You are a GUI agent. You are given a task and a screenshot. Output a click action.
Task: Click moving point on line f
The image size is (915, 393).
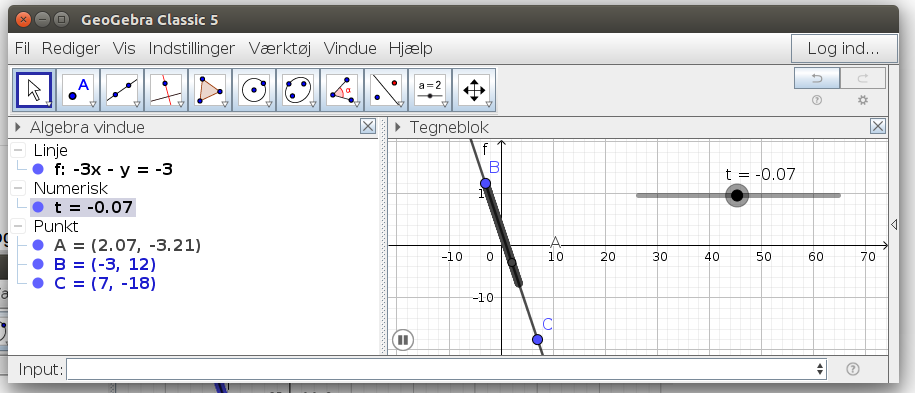pyautogui.click(x=512, y=263)
